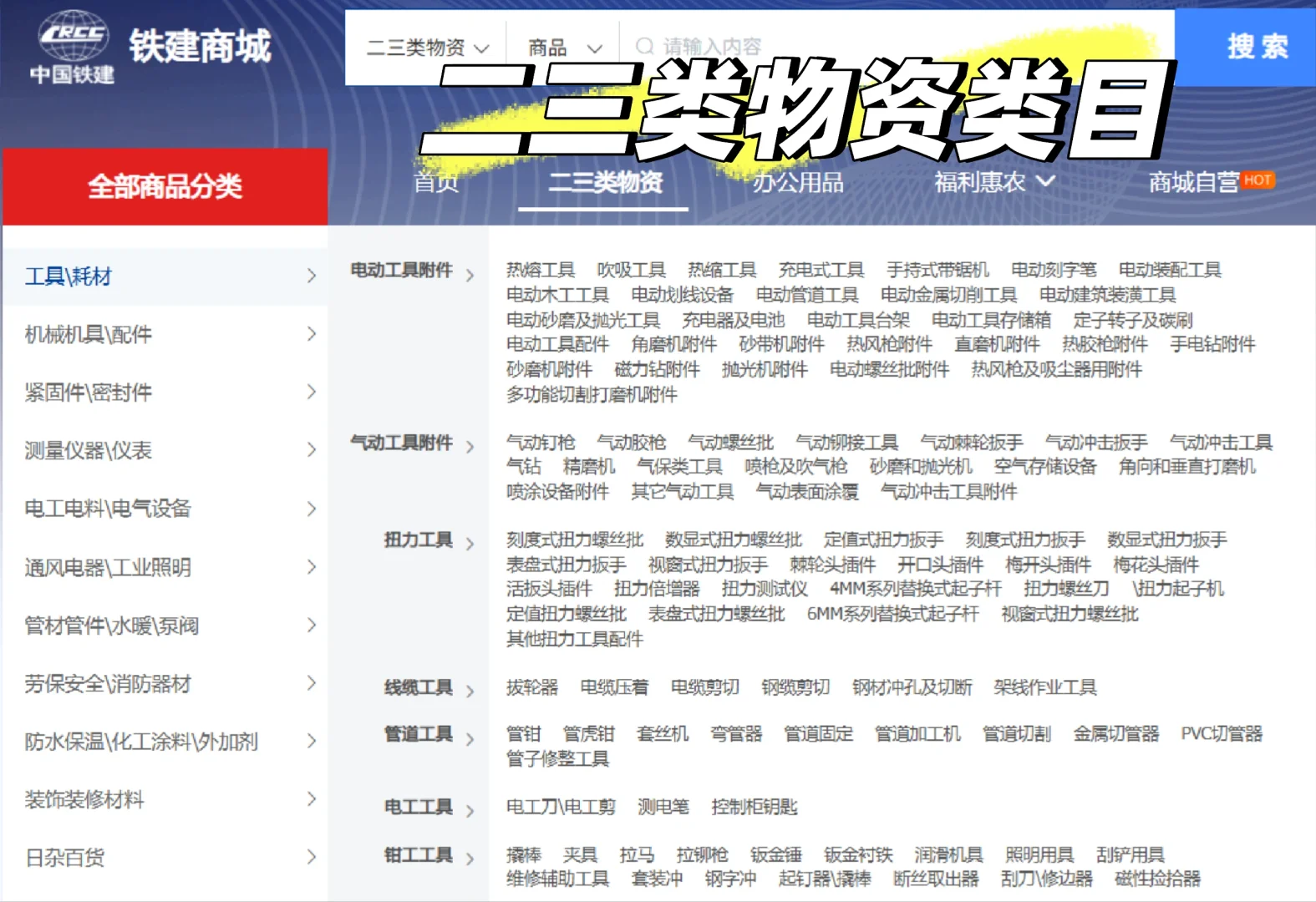The height and width of the screenshot is (902, 1316).
Task: Click the 管子修整工具 link
Action: click(x=557, y=759)
